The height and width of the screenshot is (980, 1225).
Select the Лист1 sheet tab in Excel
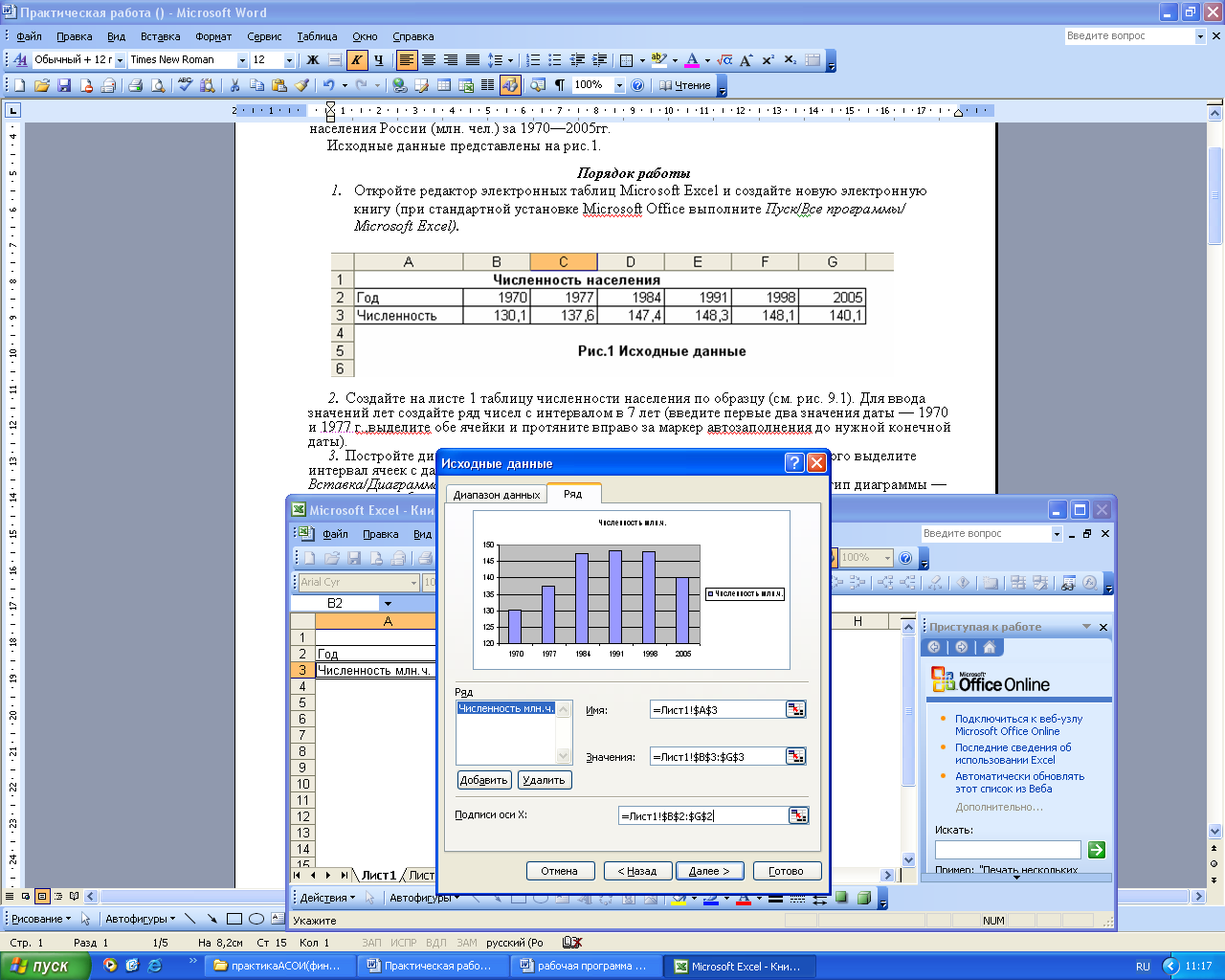click(x=379, y=875)
